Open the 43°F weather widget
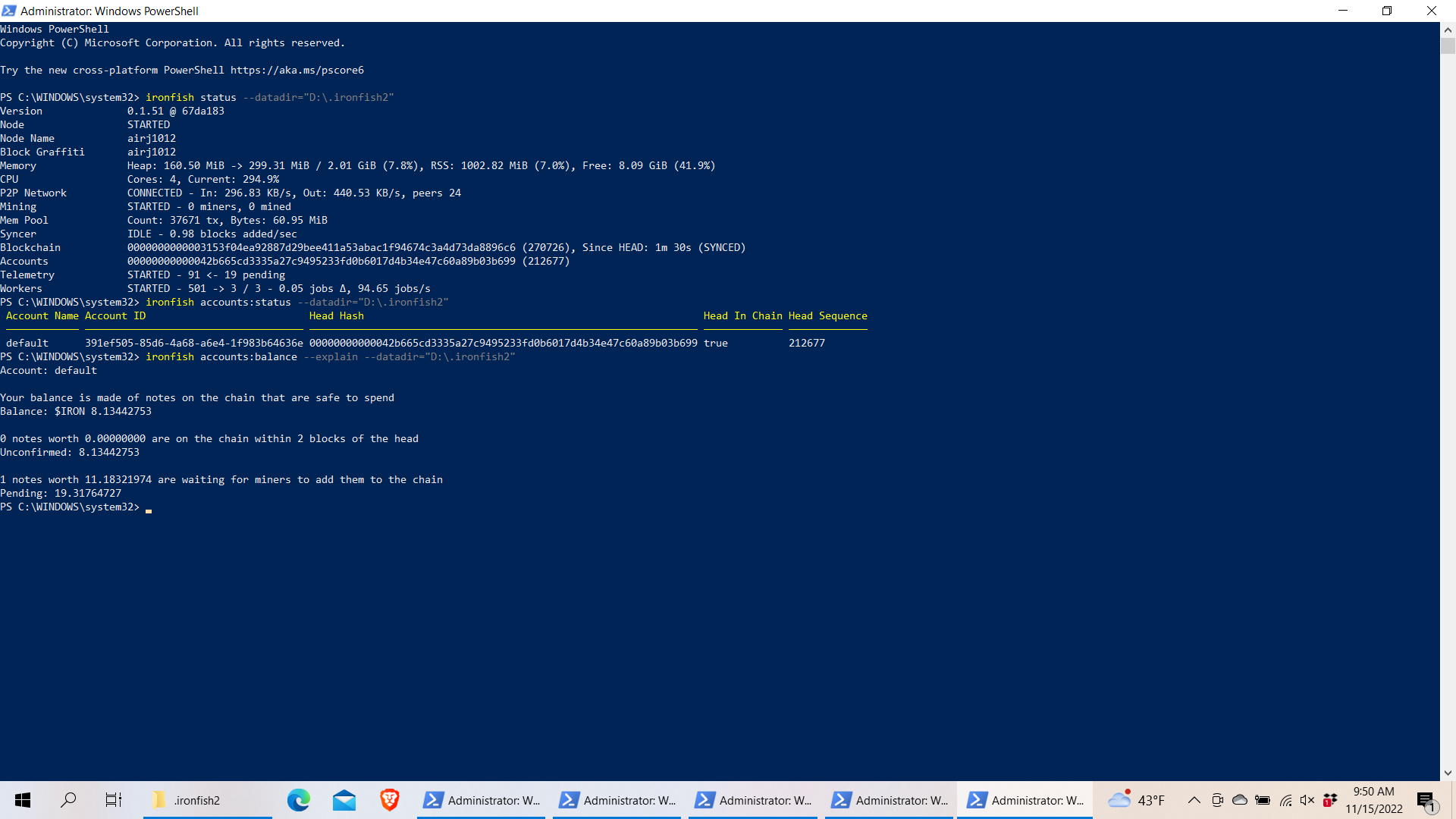Viewport: 1456px width, 819px height. pos(1136,800)
